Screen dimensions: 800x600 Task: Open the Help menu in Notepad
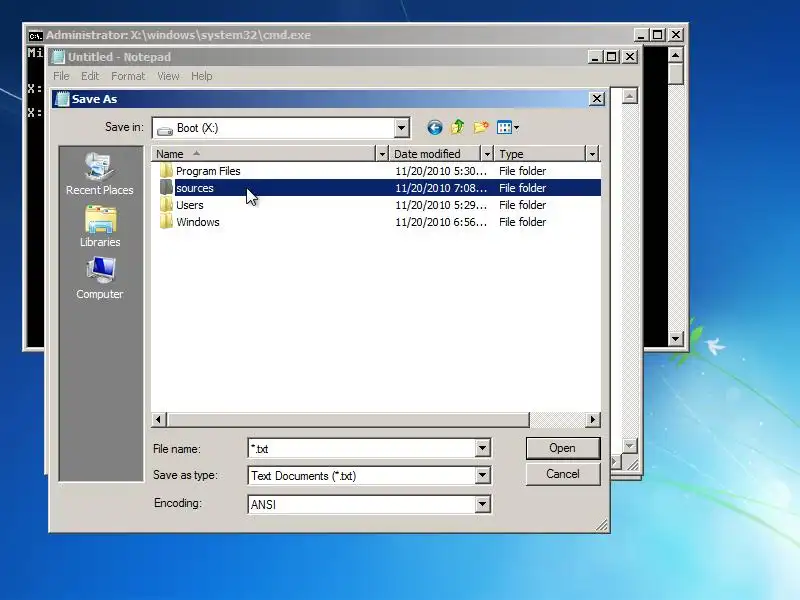click(202, 76)
